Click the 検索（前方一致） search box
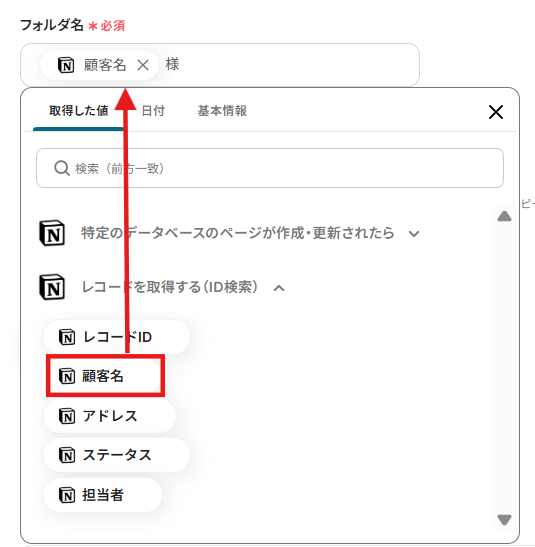The height and width of the screenshot is (547, 535). 270,168
